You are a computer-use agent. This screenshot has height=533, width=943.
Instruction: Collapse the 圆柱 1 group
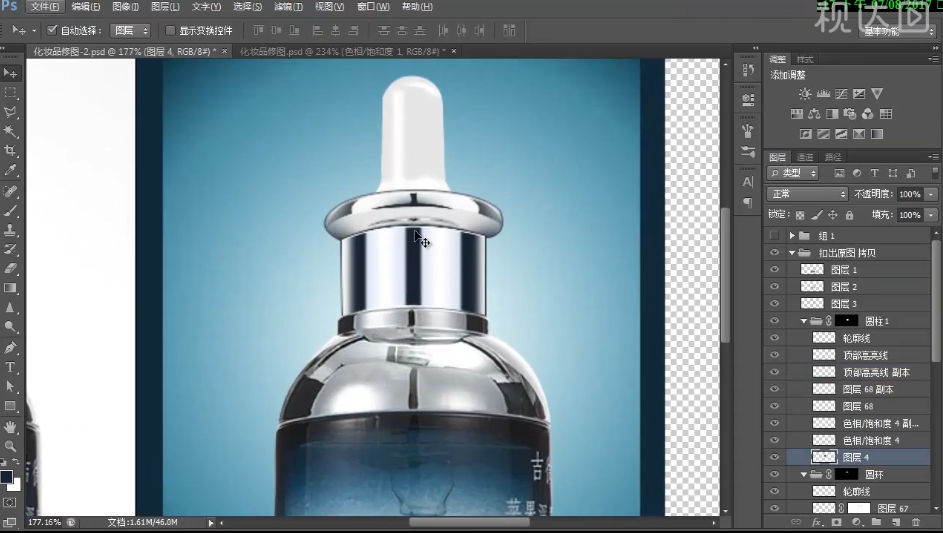[x=803, y=321]
